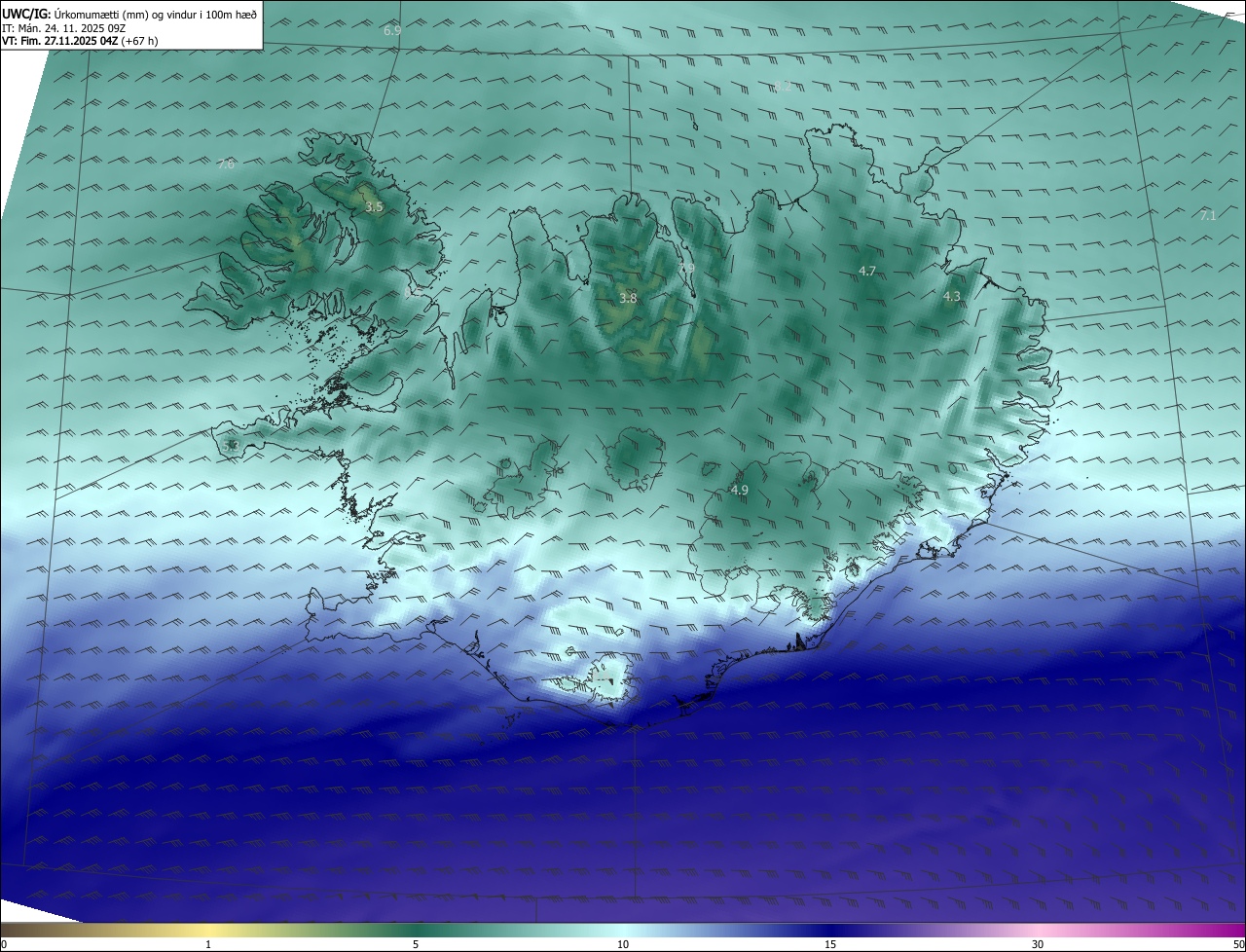1246x952 pixels.
Task: Click the legend scale label 0
Action: pos(4,944)
